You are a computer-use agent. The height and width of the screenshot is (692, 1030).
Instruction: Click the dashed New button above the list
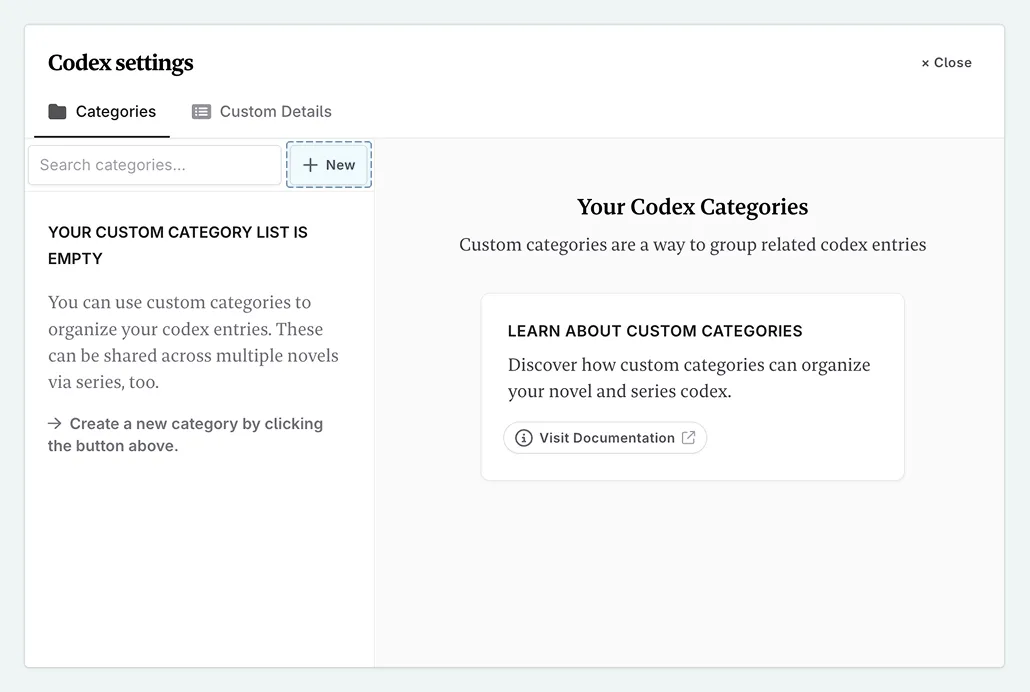click(329, 164)
